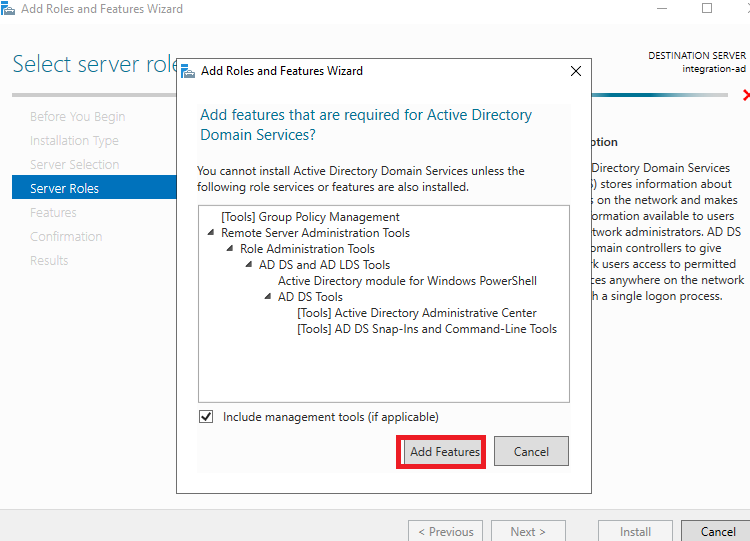Select [Tools] Active Directory Administrative Center

417,313
